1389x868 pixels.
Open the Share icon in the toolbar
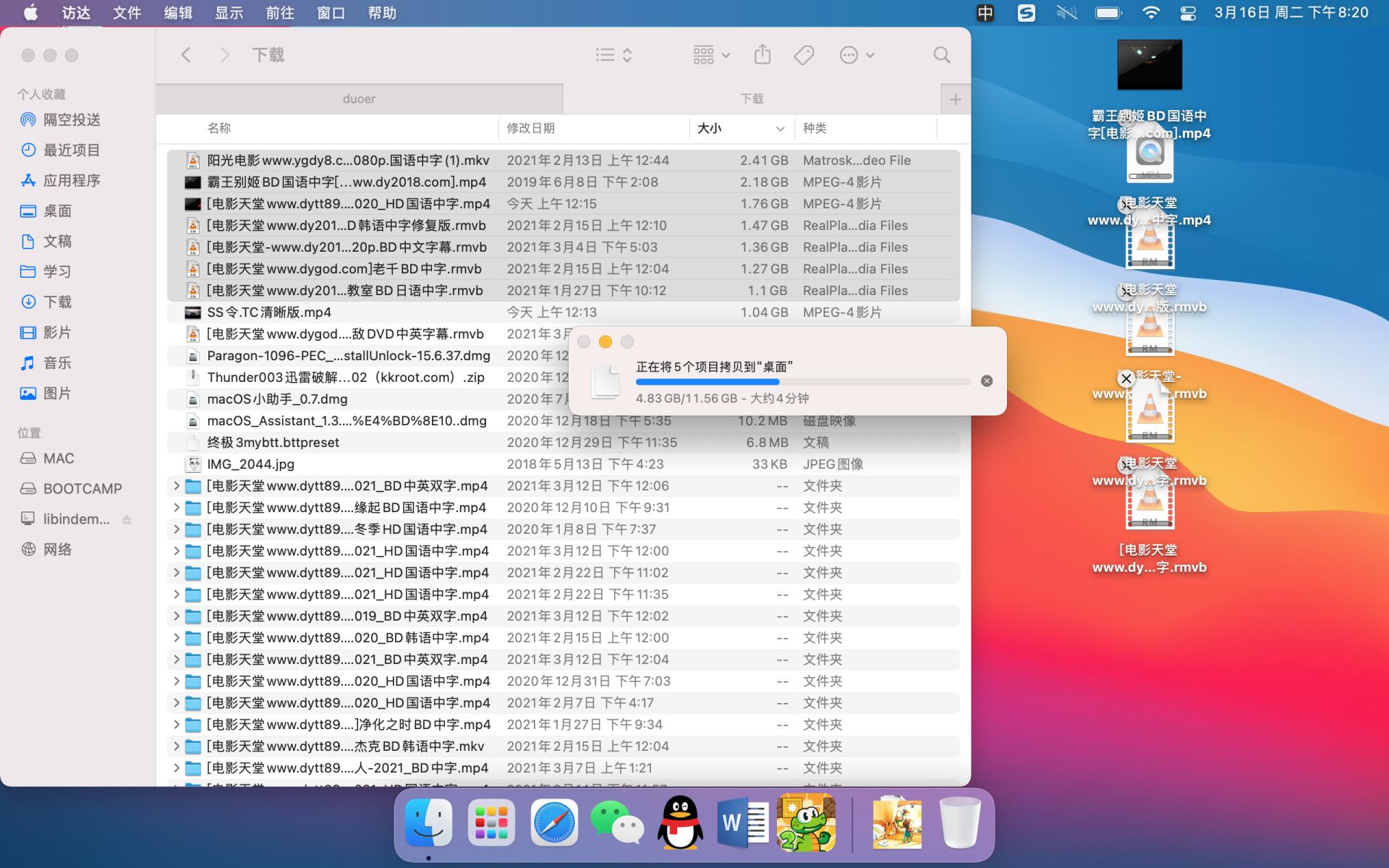(762, 54)
